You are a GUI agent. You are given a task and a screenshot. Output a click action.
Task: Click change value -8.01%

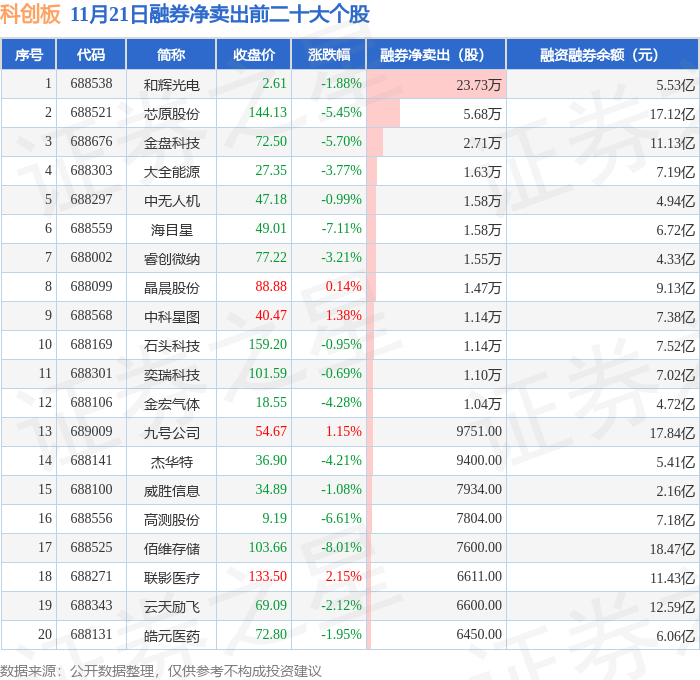pos(341,548)
